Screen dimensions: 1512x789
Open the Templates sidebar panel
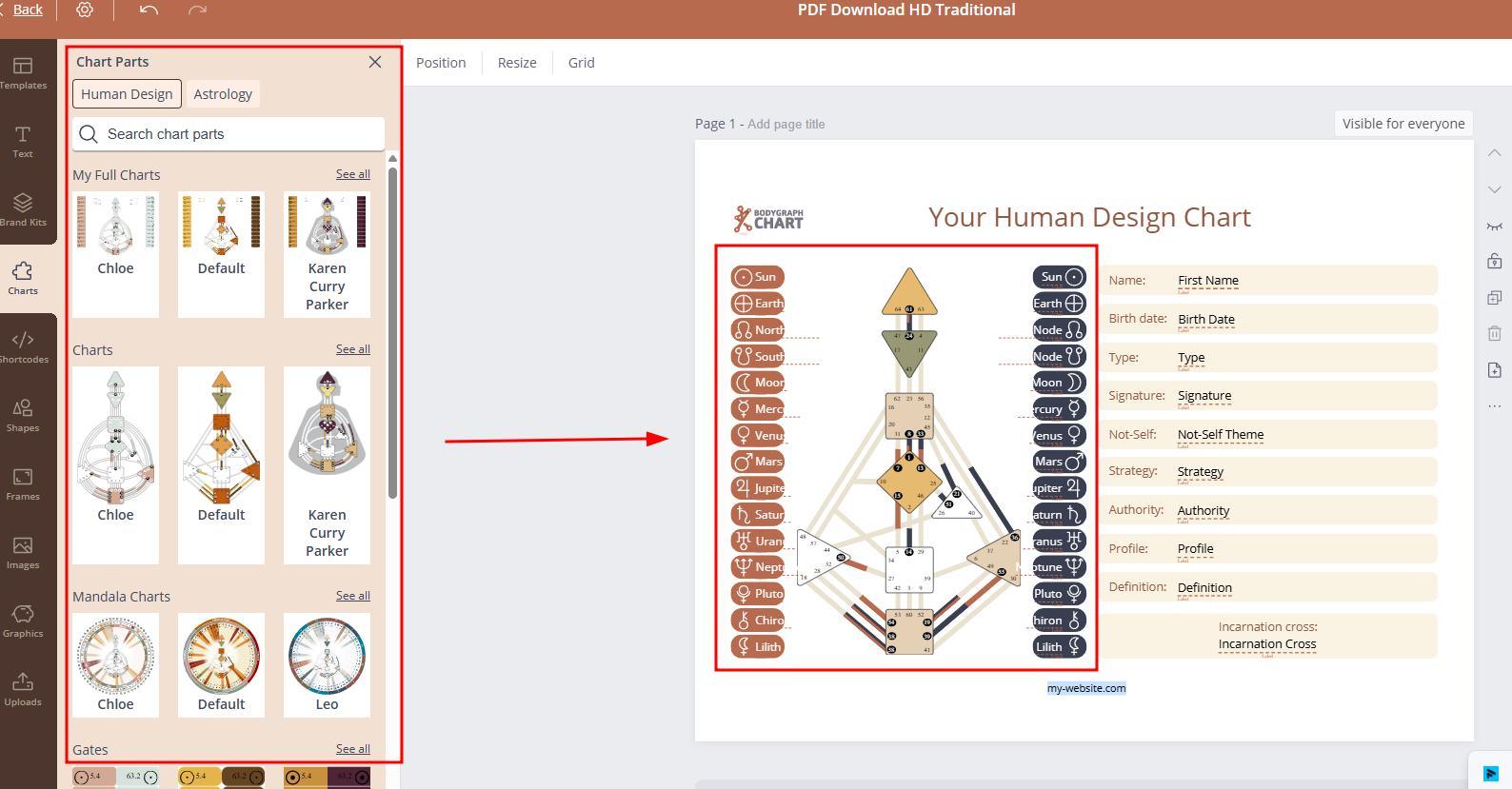23,72
